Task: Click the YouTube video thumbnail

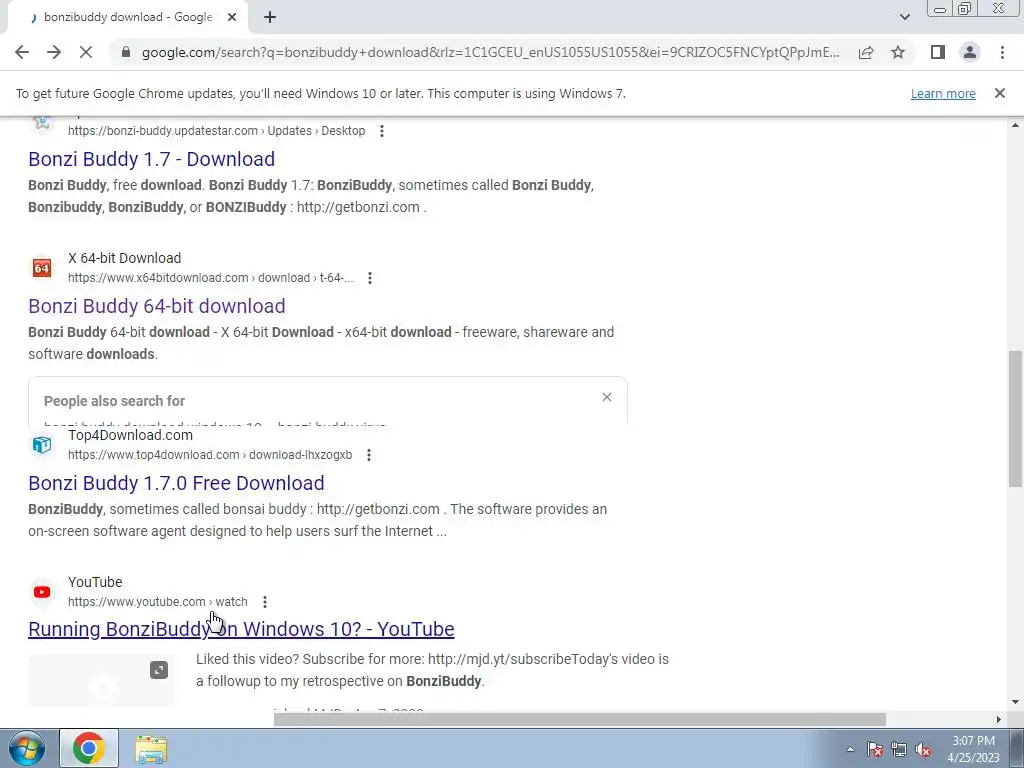Action: coord(102,680)
